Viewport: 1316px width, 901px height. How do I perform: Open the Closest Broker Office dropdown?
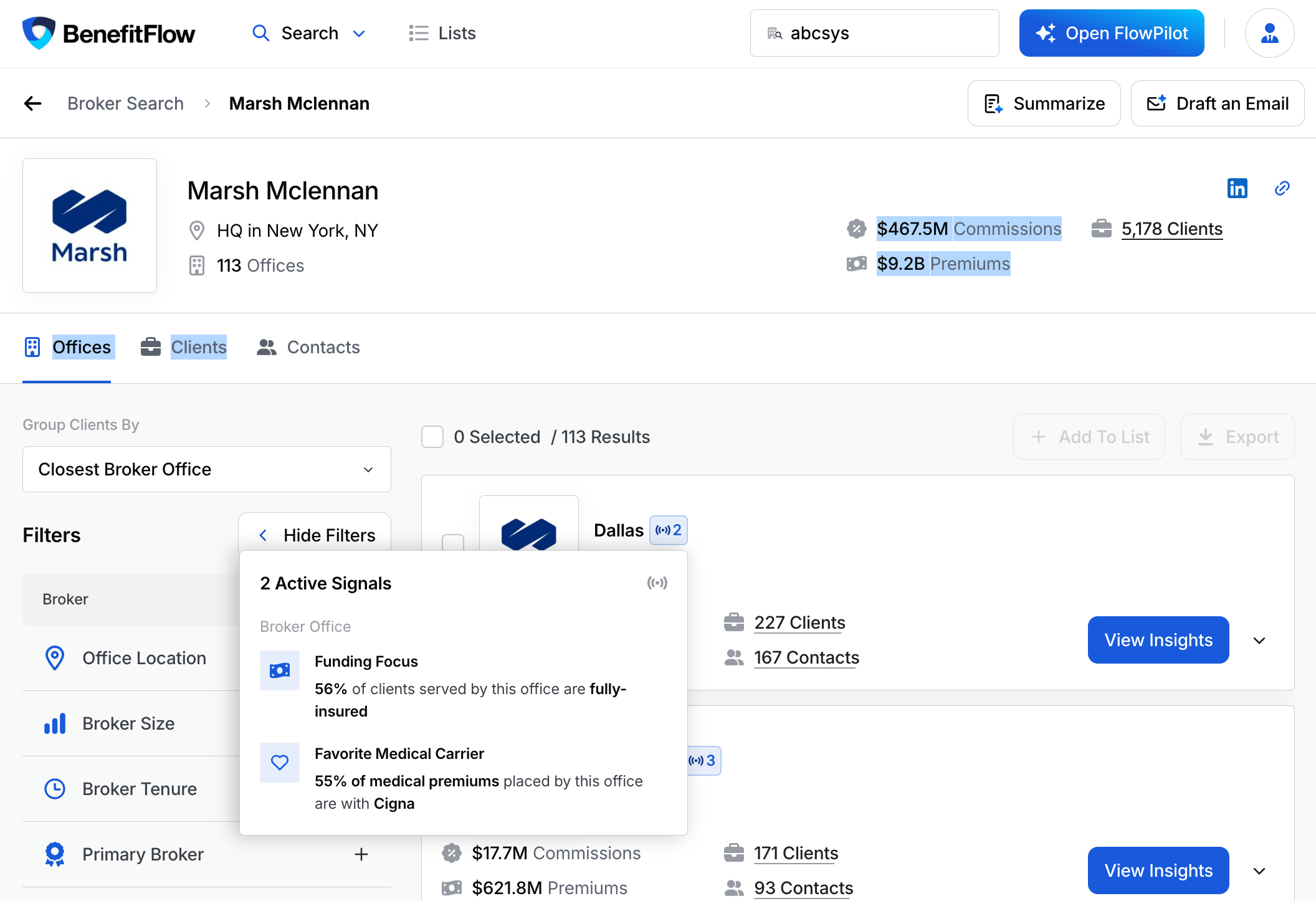207,469
